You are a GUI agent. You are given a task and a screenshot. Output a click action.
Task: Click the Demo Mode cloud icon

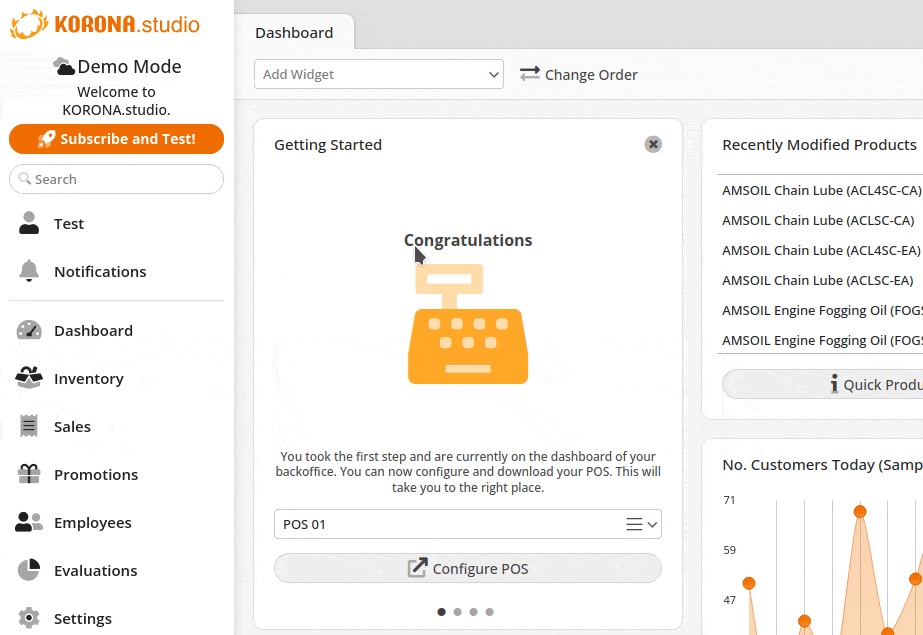click(x=64, y=66)
